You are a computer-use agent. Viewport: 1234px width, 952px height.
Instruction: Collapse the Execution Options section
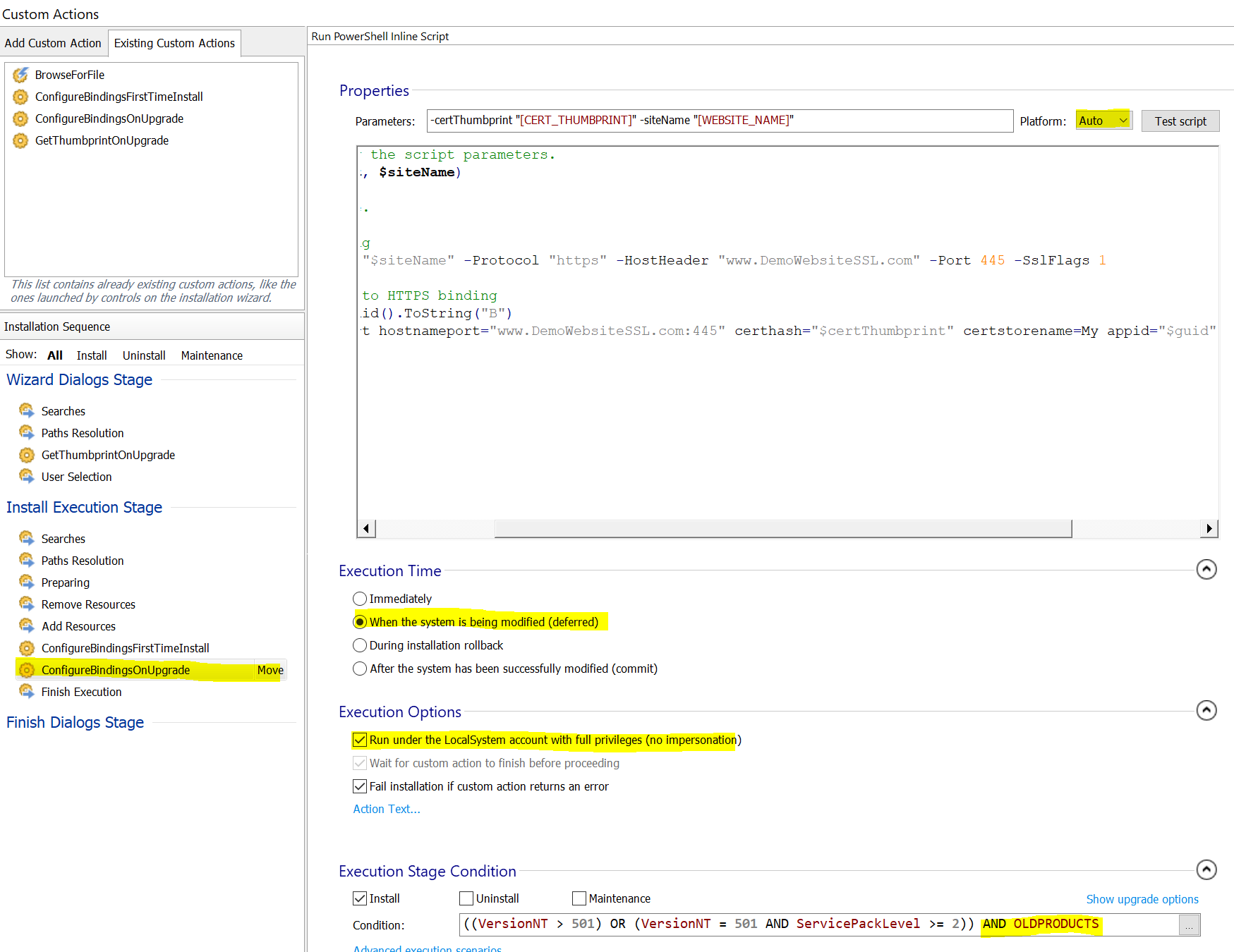1206,710
